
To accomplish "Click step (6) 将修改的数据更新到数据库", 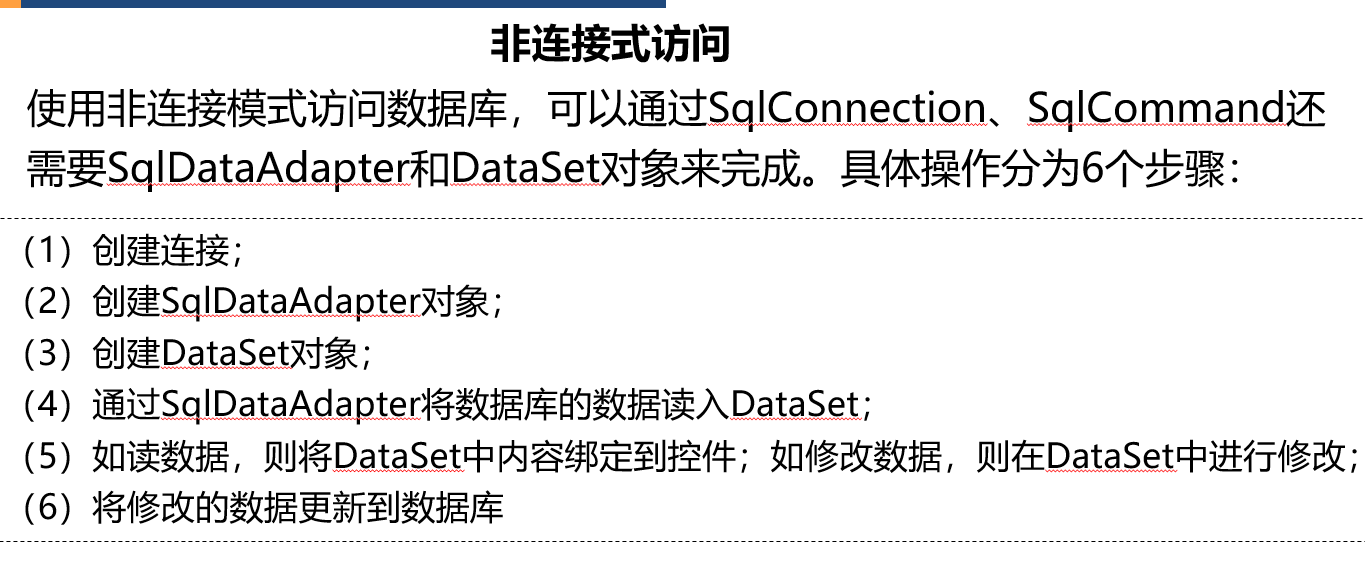I will [262, 508].
